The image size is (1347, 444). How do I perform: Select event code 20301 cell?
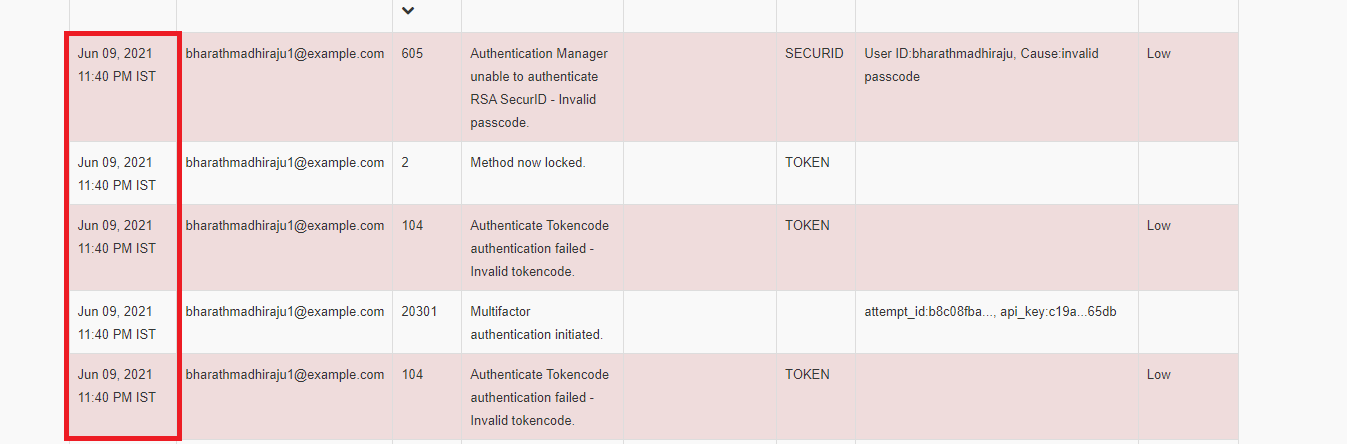(419, 312)
